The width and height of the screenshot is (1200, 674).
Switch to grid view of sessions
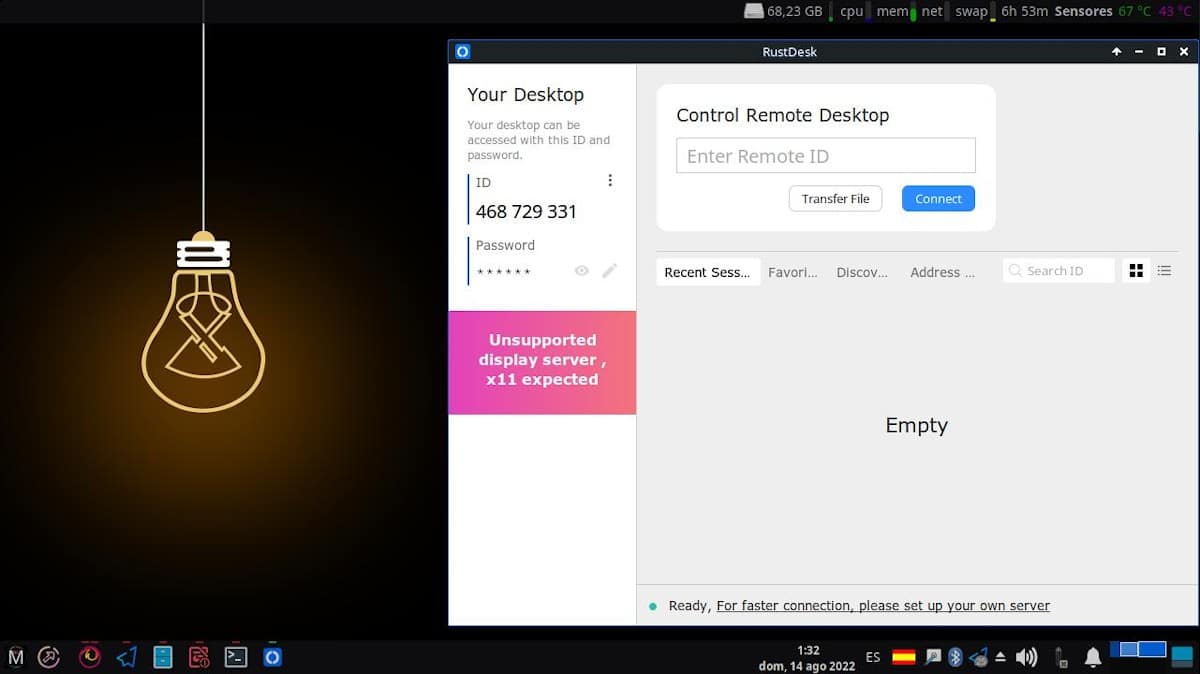[x=1136, y=271]
